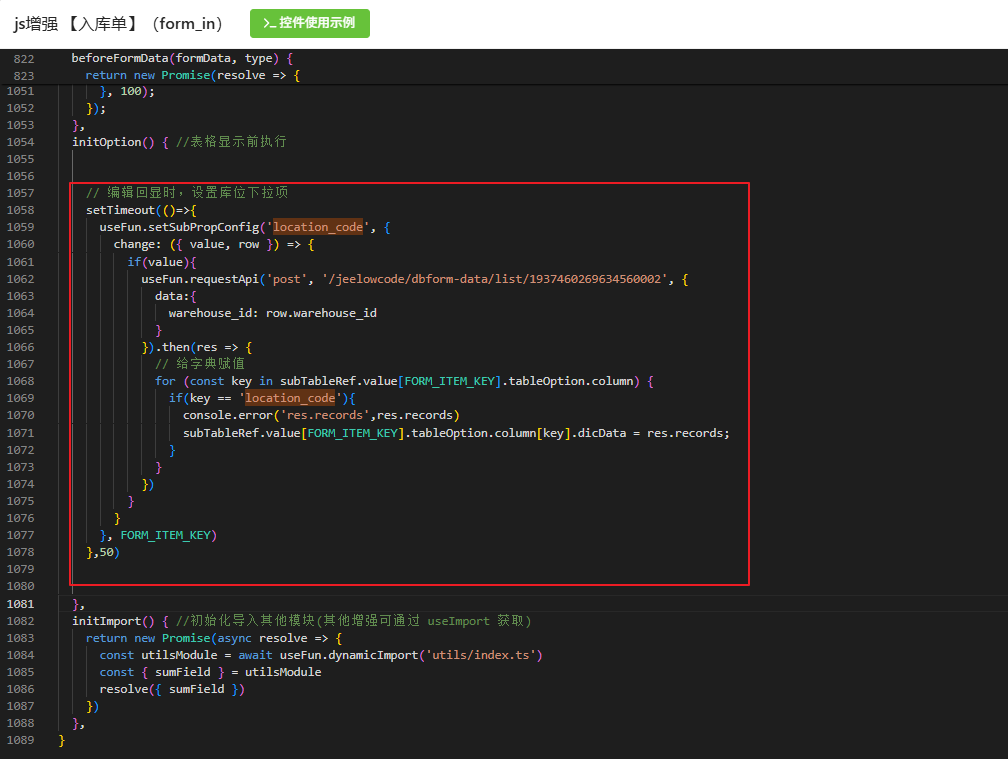Click the change: ({ value, row }) line
This screenshot has width=1008, height=759.
pos(214,244)
